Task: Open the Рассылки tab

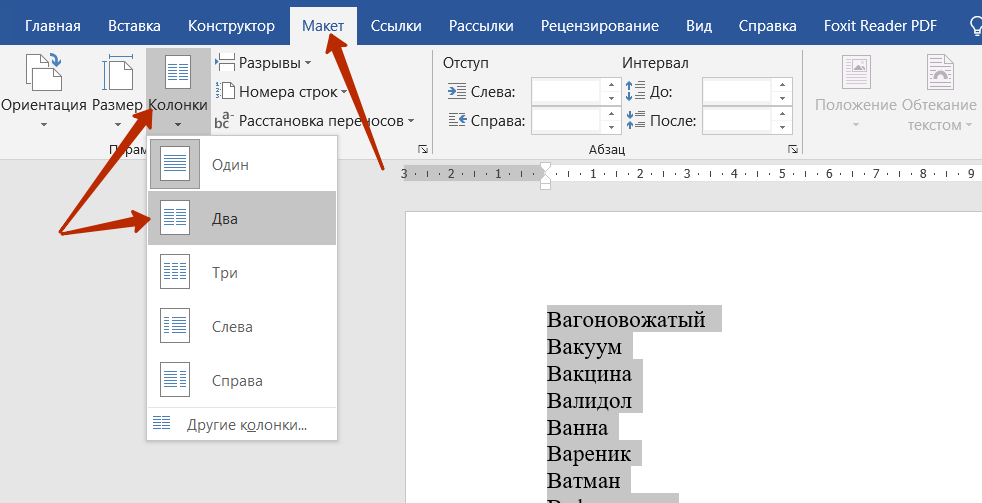Action: 481,26
